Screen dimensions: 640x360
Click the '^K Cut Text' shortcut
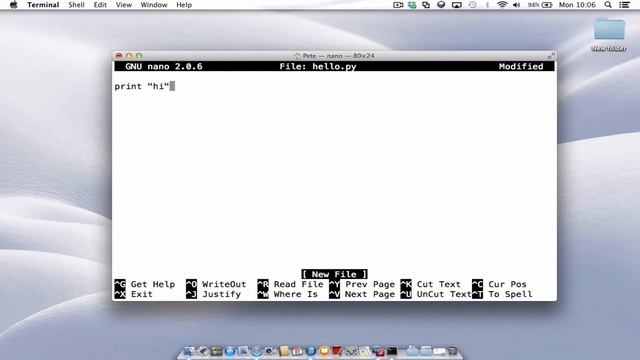click(x=431, y=284)
